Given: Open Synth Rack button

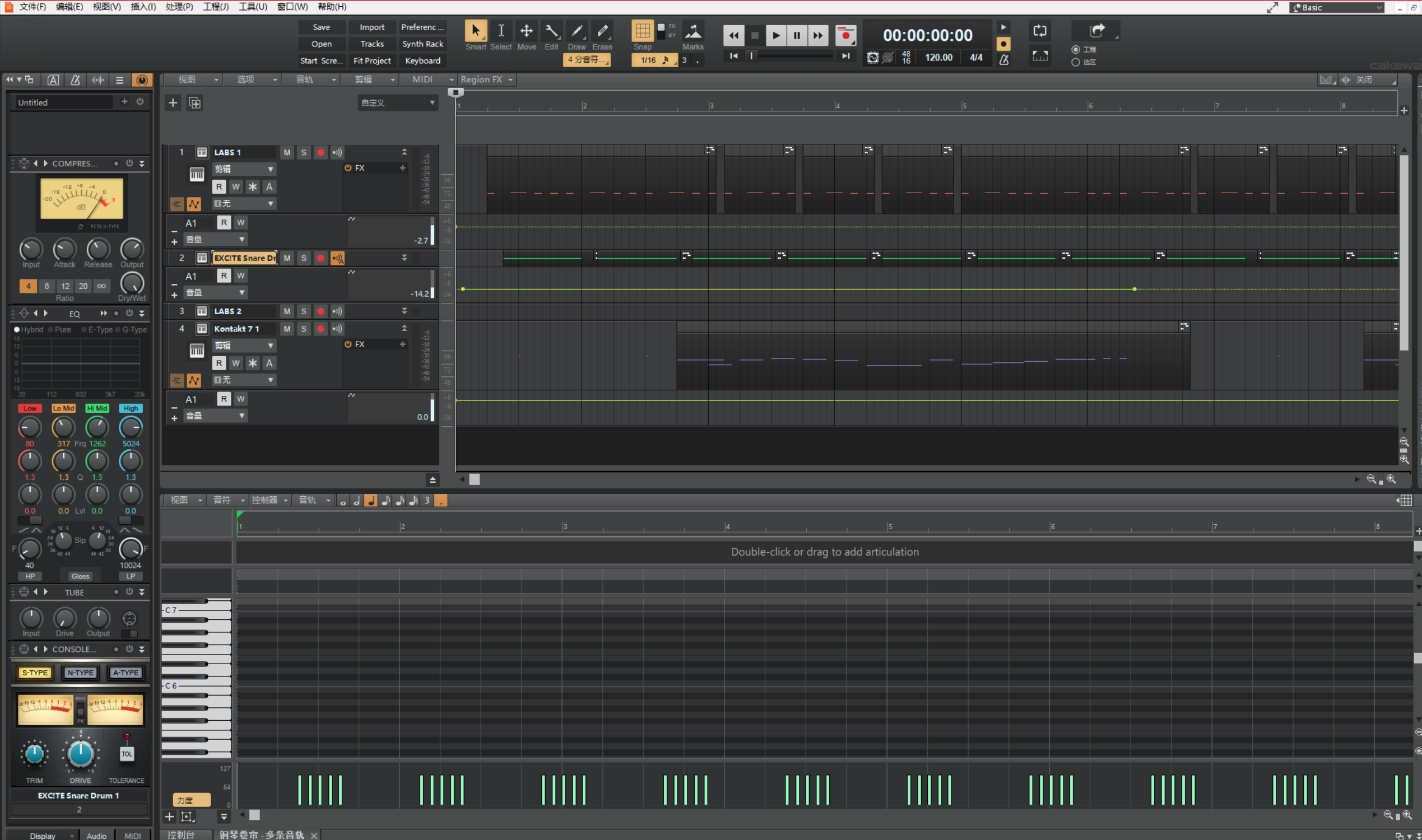Looking at the screenshot, I should tap(422, 44).
